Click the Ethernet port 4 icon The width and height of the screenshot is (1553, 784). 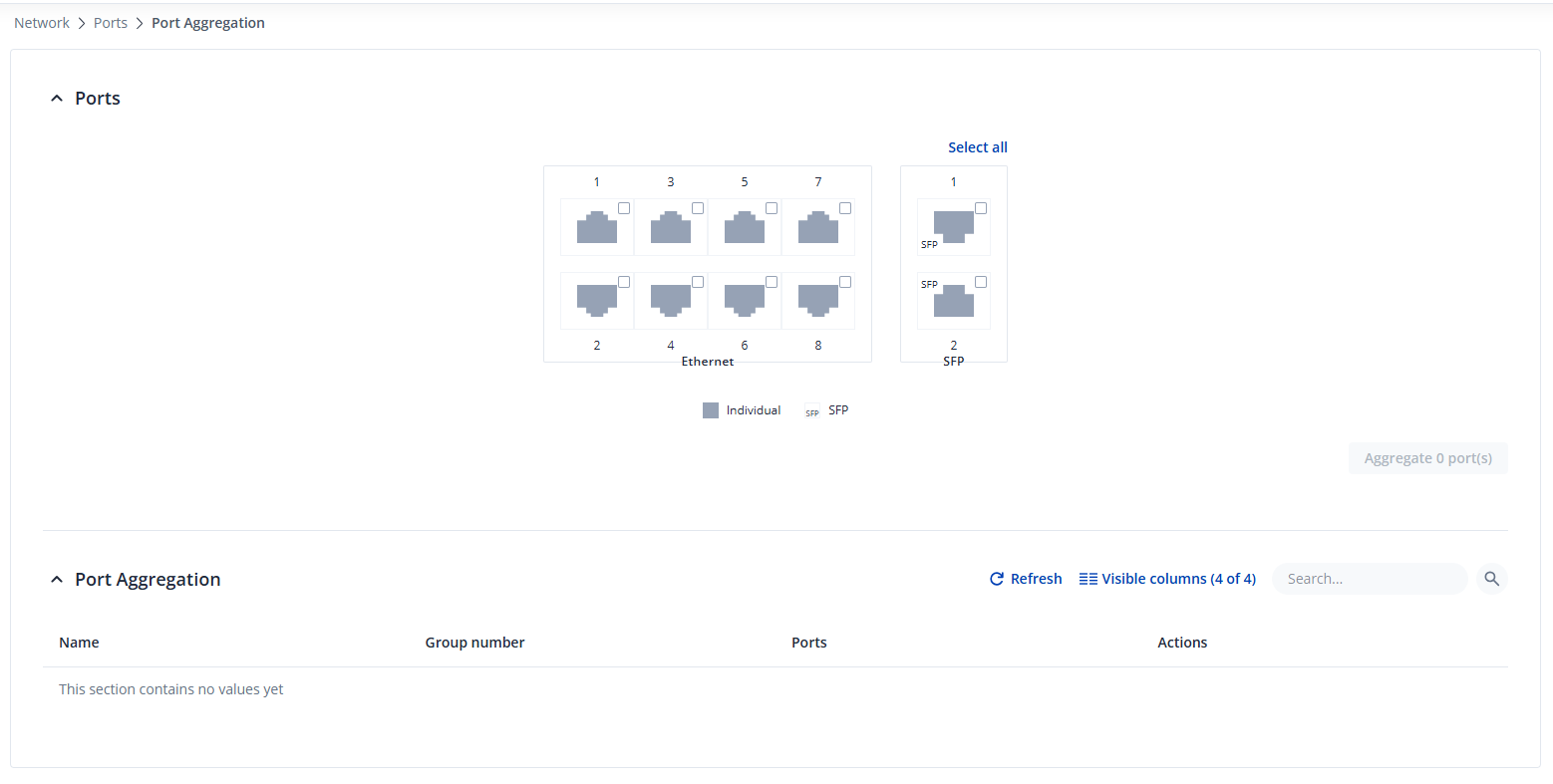(670, 300)
